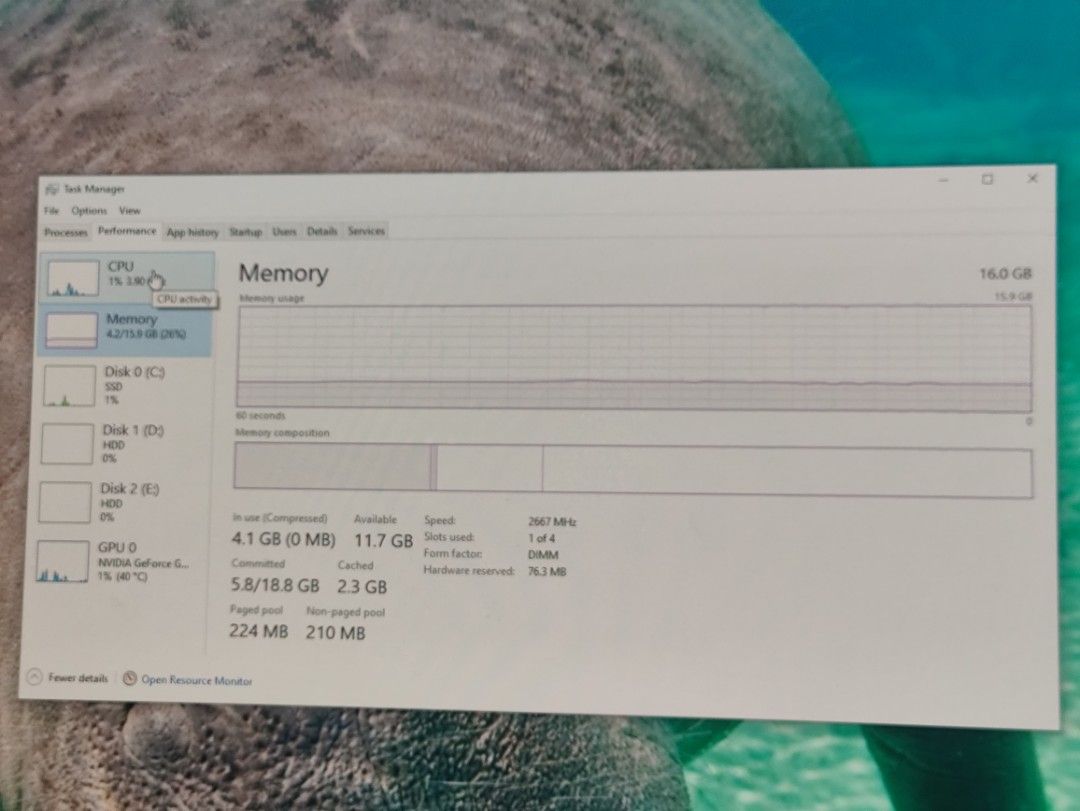Open Disk 0 (C:) SSD performance
The width and height of the screenshot is (1080, 811).
tap(124, 386)
